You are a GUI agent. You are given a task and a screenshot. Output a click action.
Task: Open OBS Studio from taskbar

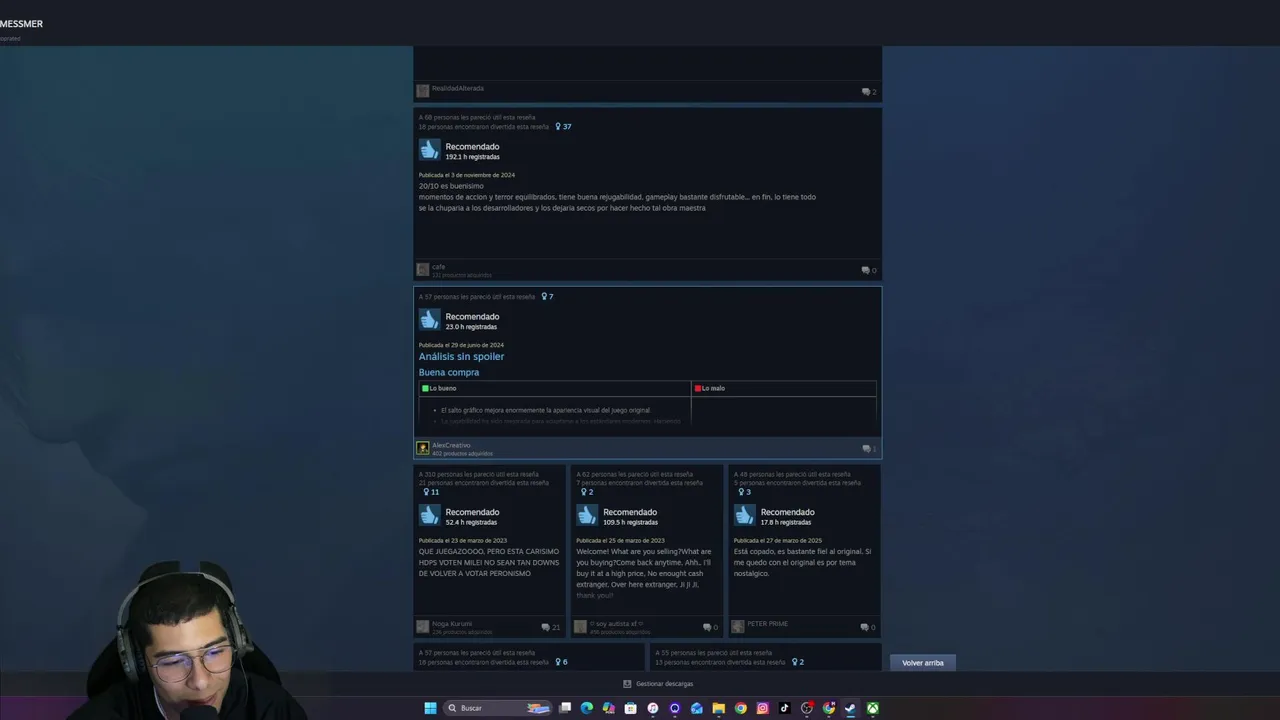[x=807, y=708]
